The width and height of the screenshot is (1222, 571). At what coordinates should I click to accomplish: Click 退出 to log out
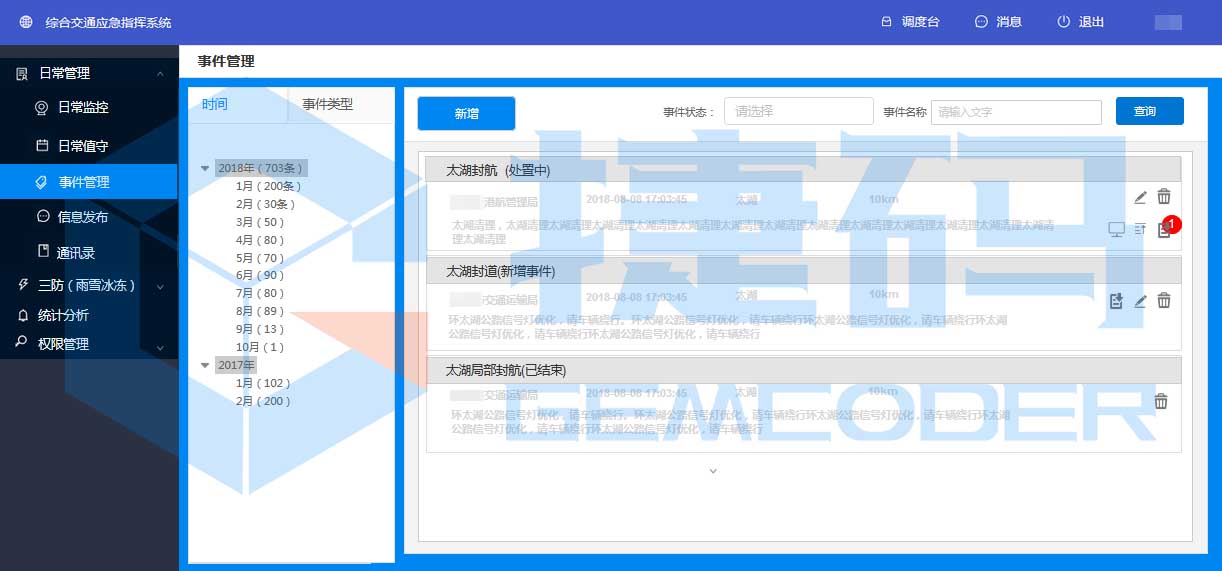[1081, 22]
